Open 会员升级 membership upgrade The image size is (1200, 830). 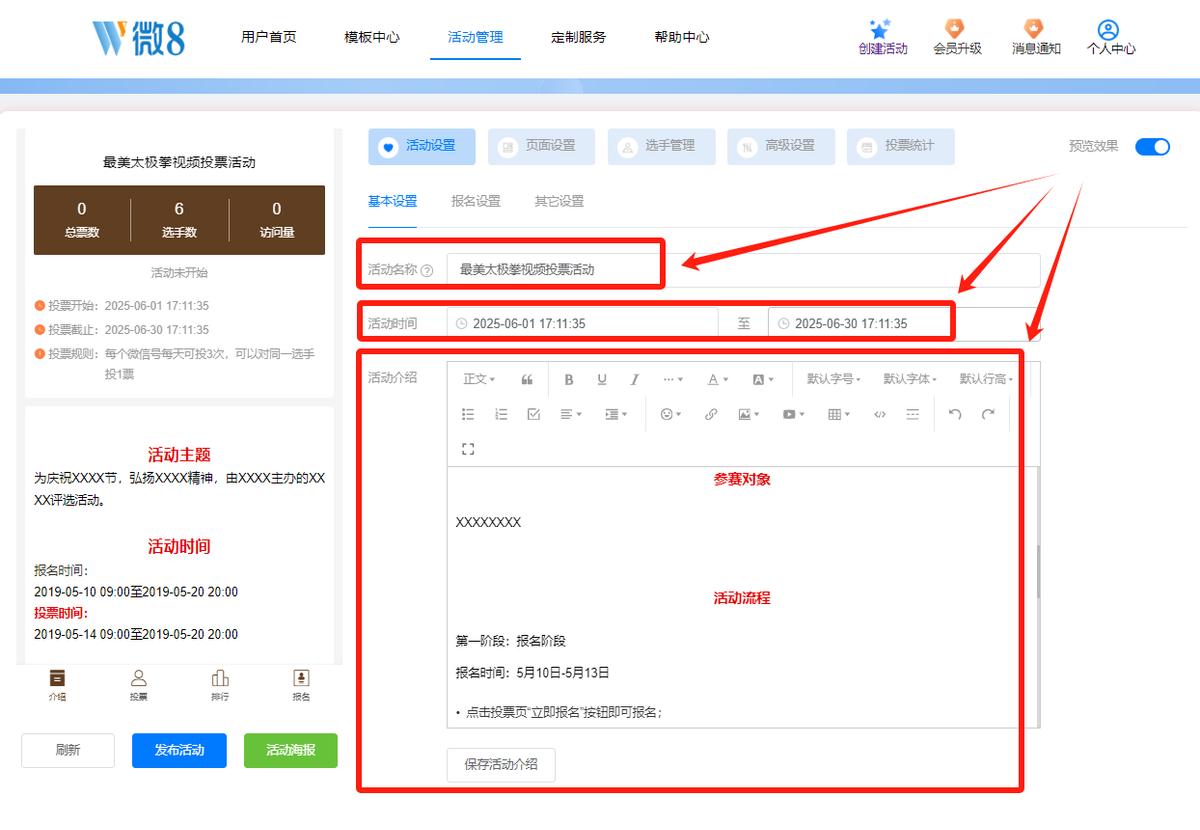pyautogui.click(x=957, y=37)
